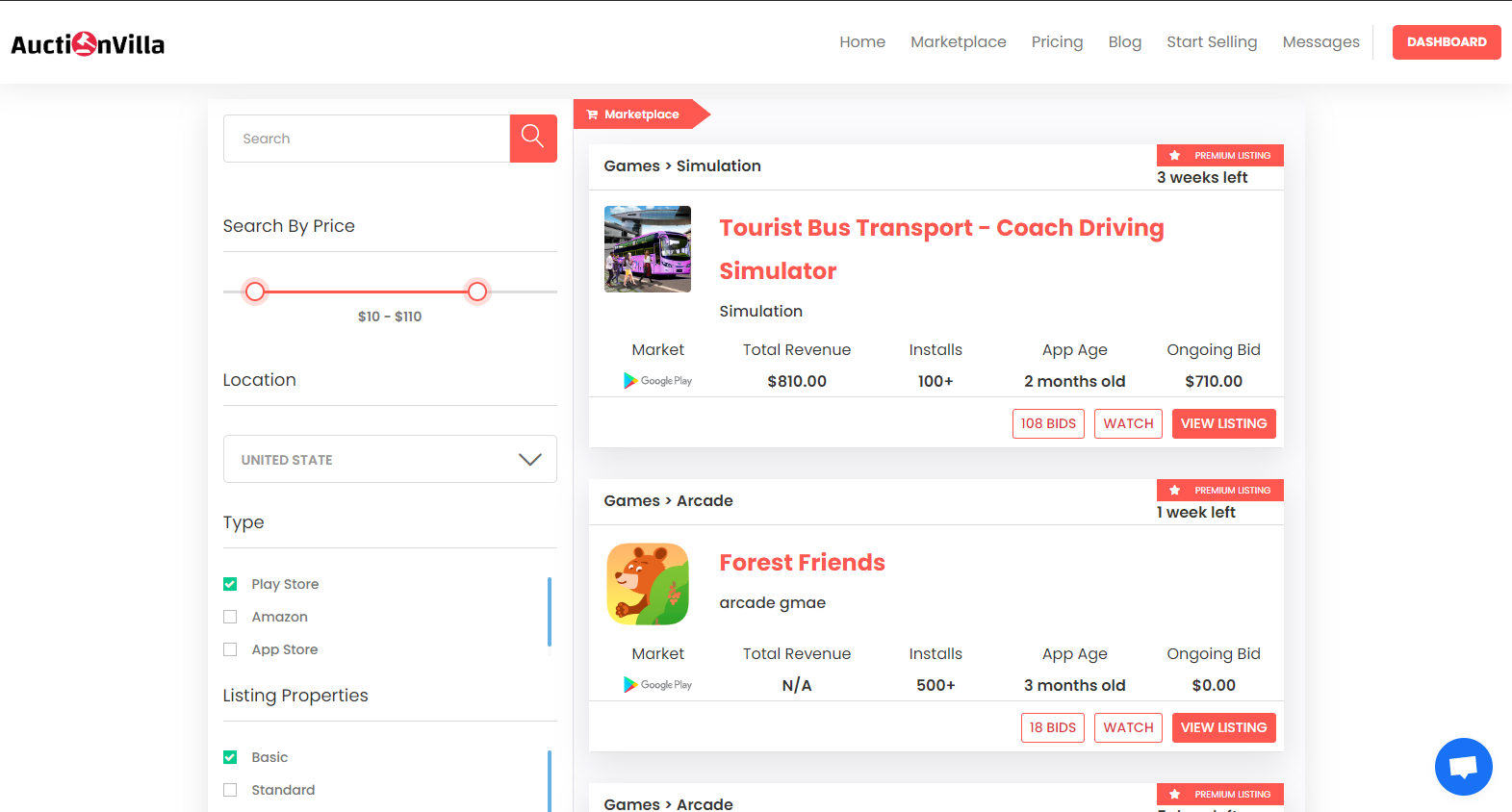Click the maximum price slider handle
This screenshot has height=812, width=1512.
477,292
